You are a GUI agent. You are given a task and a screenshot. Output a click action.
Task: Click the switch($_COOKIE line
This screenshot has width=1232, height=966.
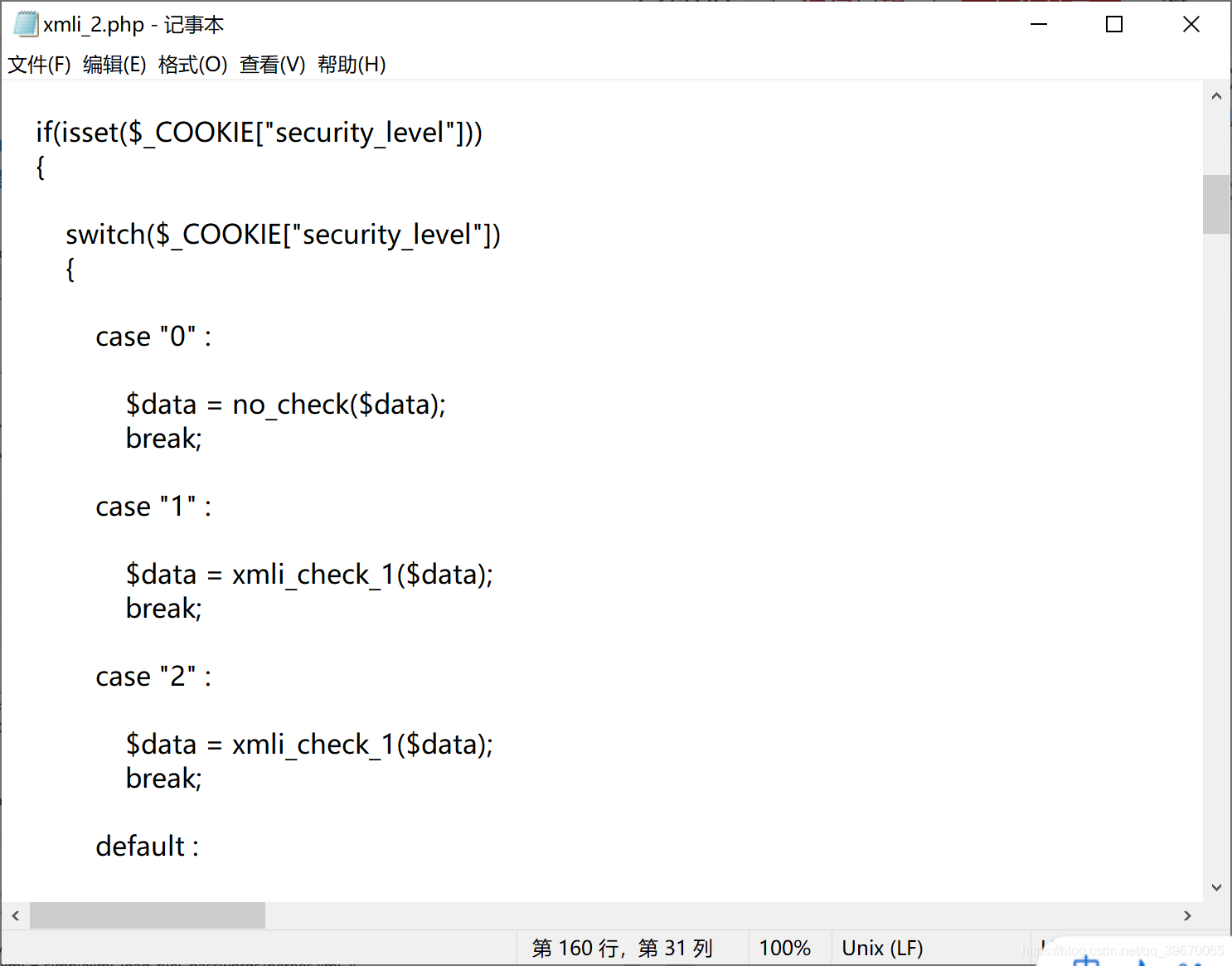tap(283, 234)
